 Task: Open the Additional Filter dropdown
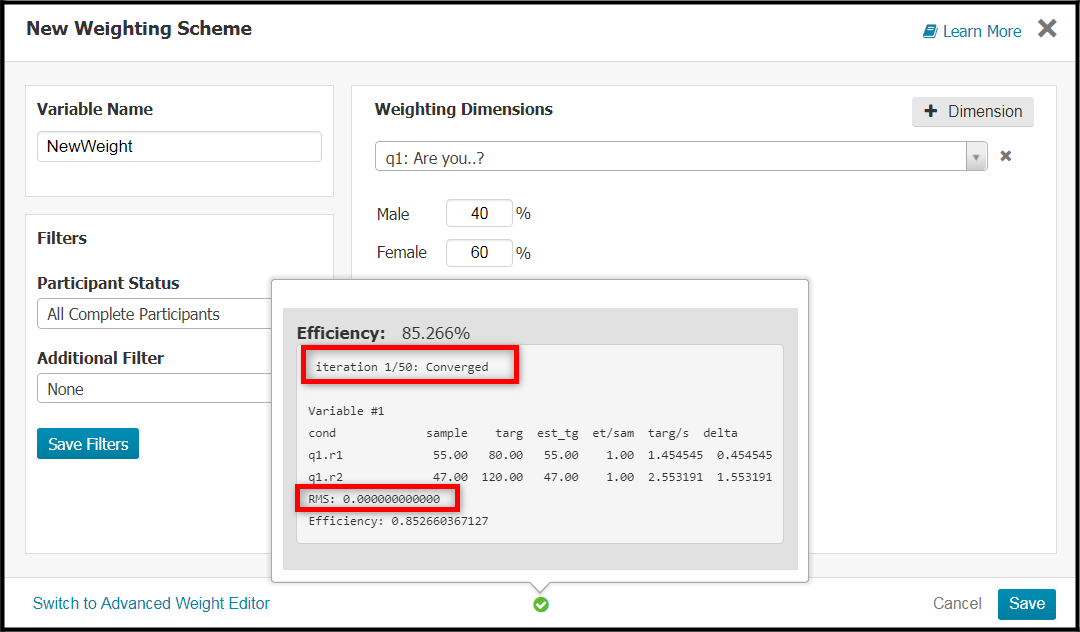pyautogui.click(x=155, y=389)
